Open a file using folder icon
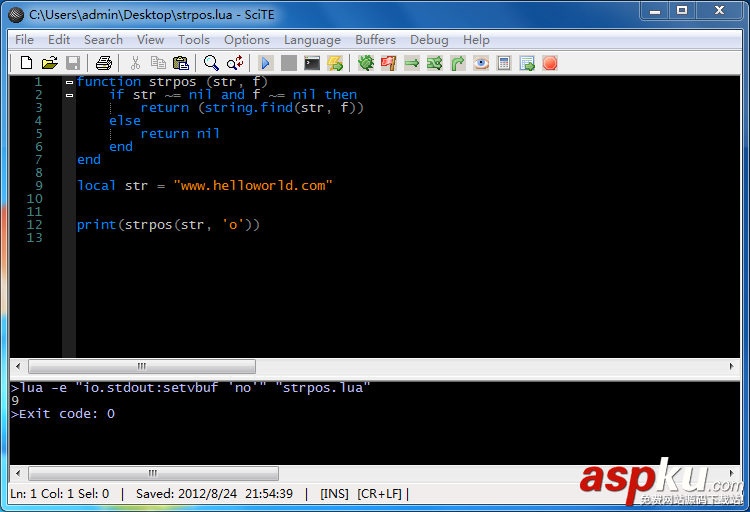Viewport: 750px width, 512px height. [50, 63]
